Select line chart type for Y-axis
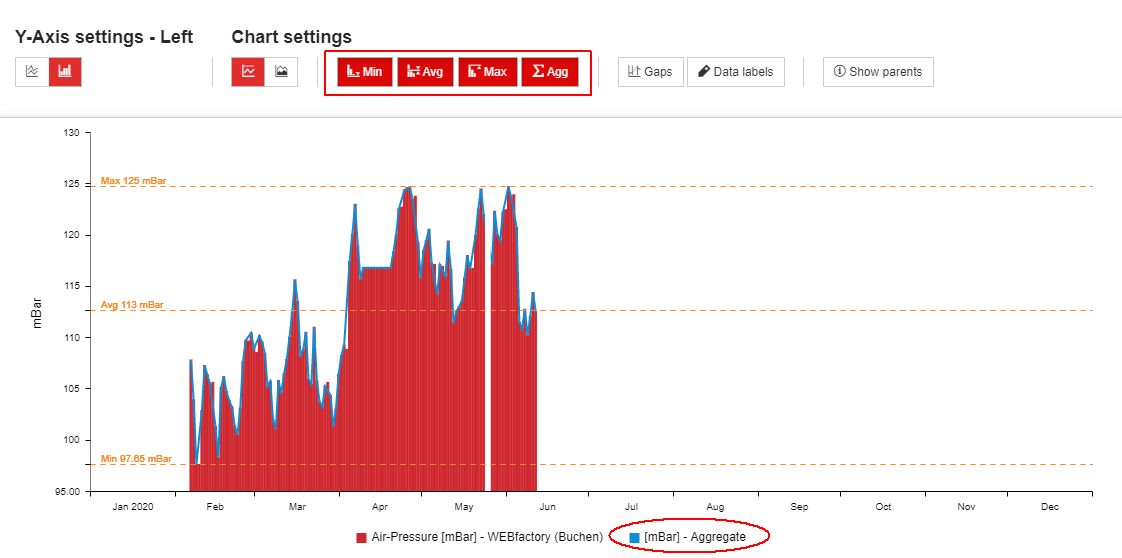The height and width of the screenshot is (558, 1122). 32,72
